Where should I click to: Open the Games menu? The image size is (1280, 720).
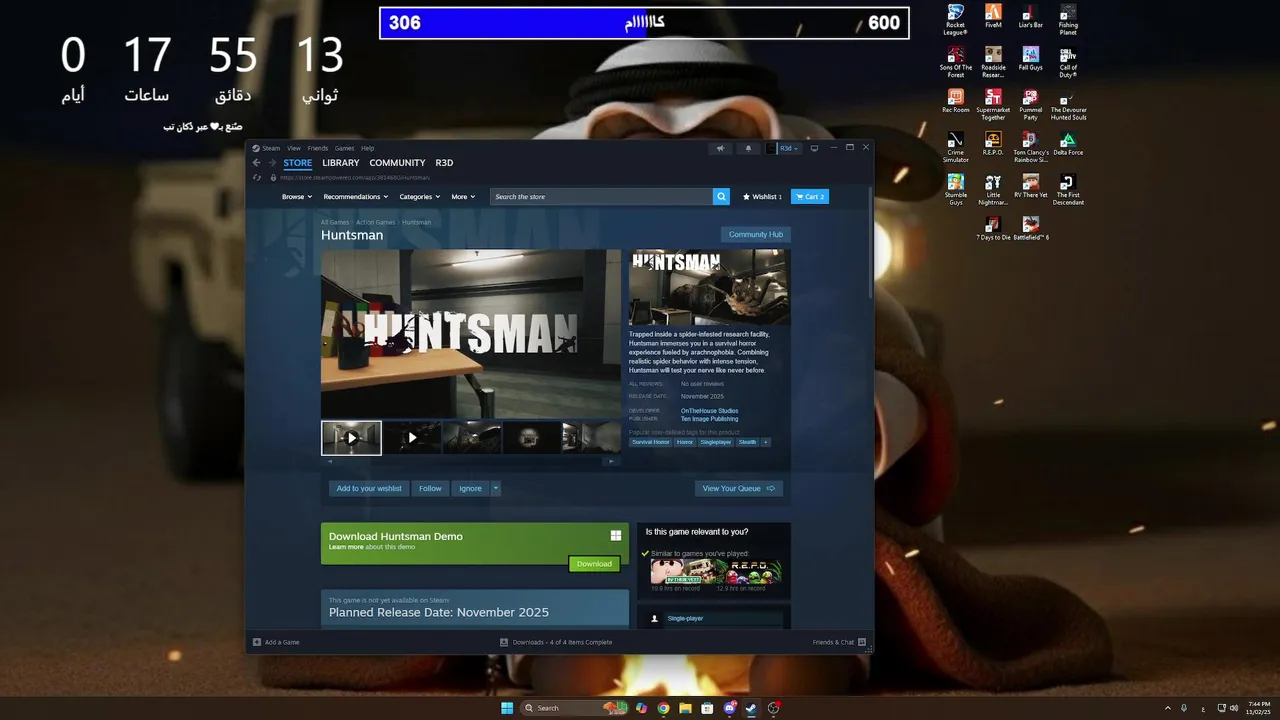(x=344, y=148)
